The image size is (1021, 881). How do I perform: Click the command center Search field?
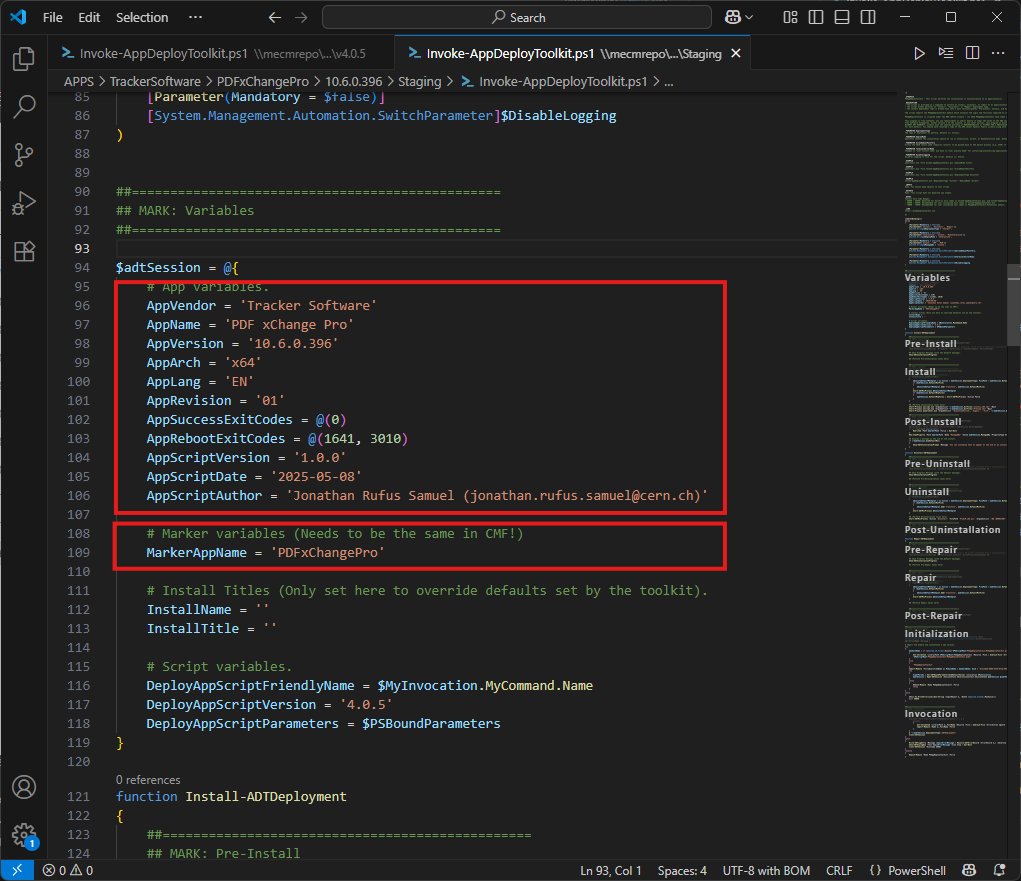(x=517, y=17)
